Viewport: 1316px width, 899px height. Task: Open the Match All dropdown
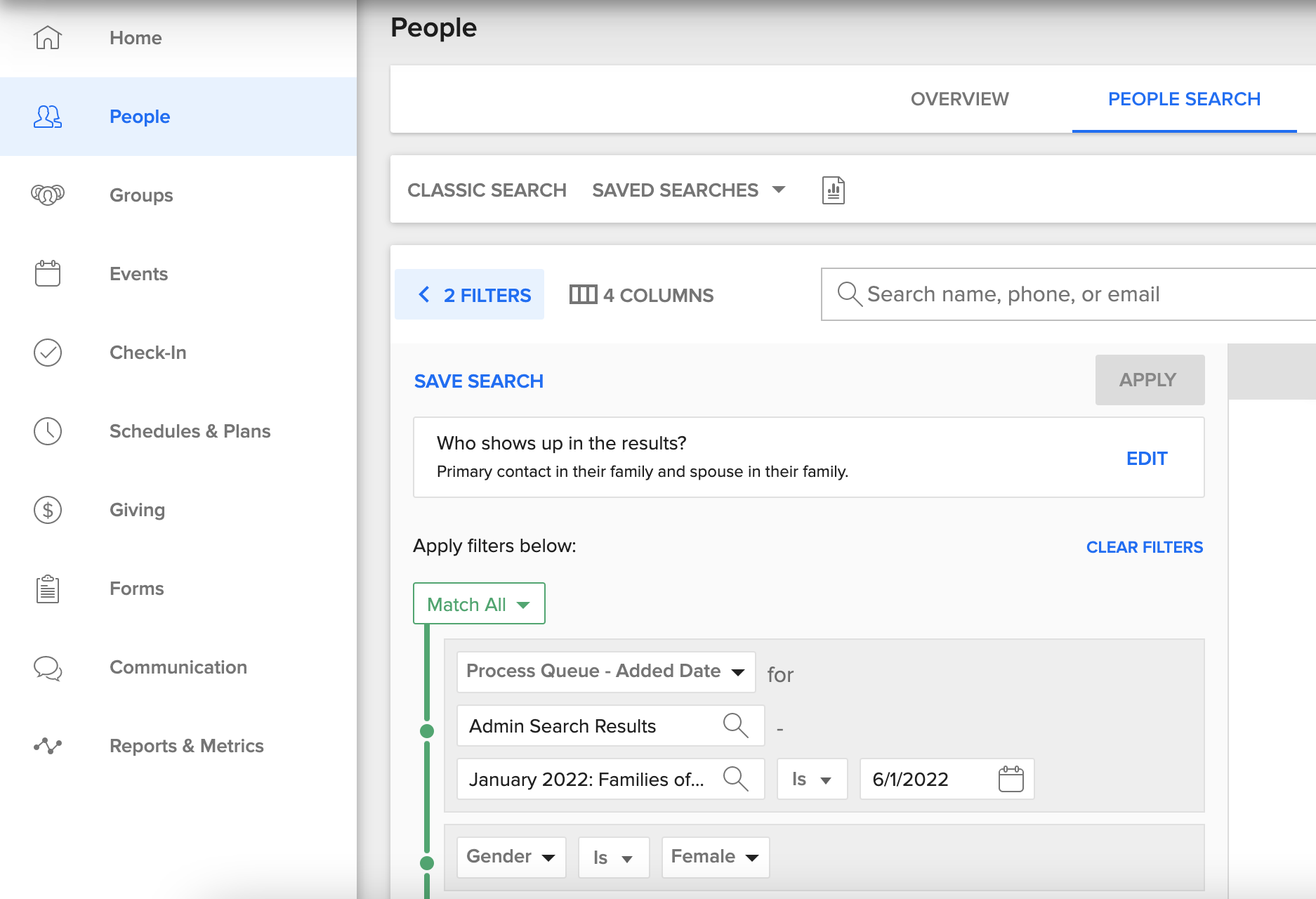click(x=478, y=603)
